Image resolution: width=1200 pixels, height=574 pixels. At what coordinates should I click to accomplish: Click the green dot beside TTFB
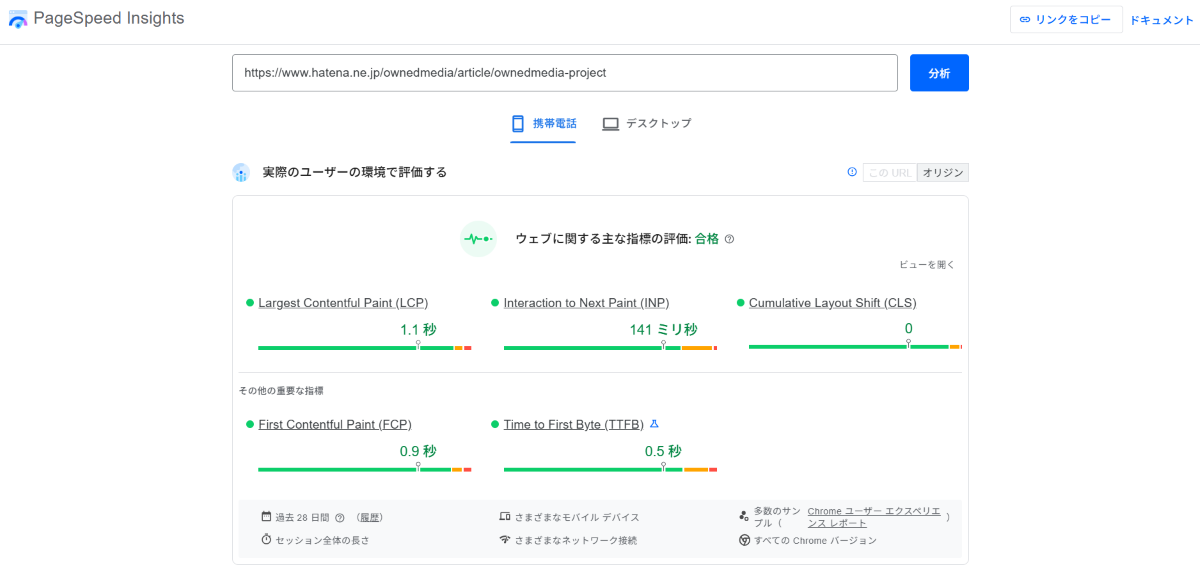(x=495, y=424)
